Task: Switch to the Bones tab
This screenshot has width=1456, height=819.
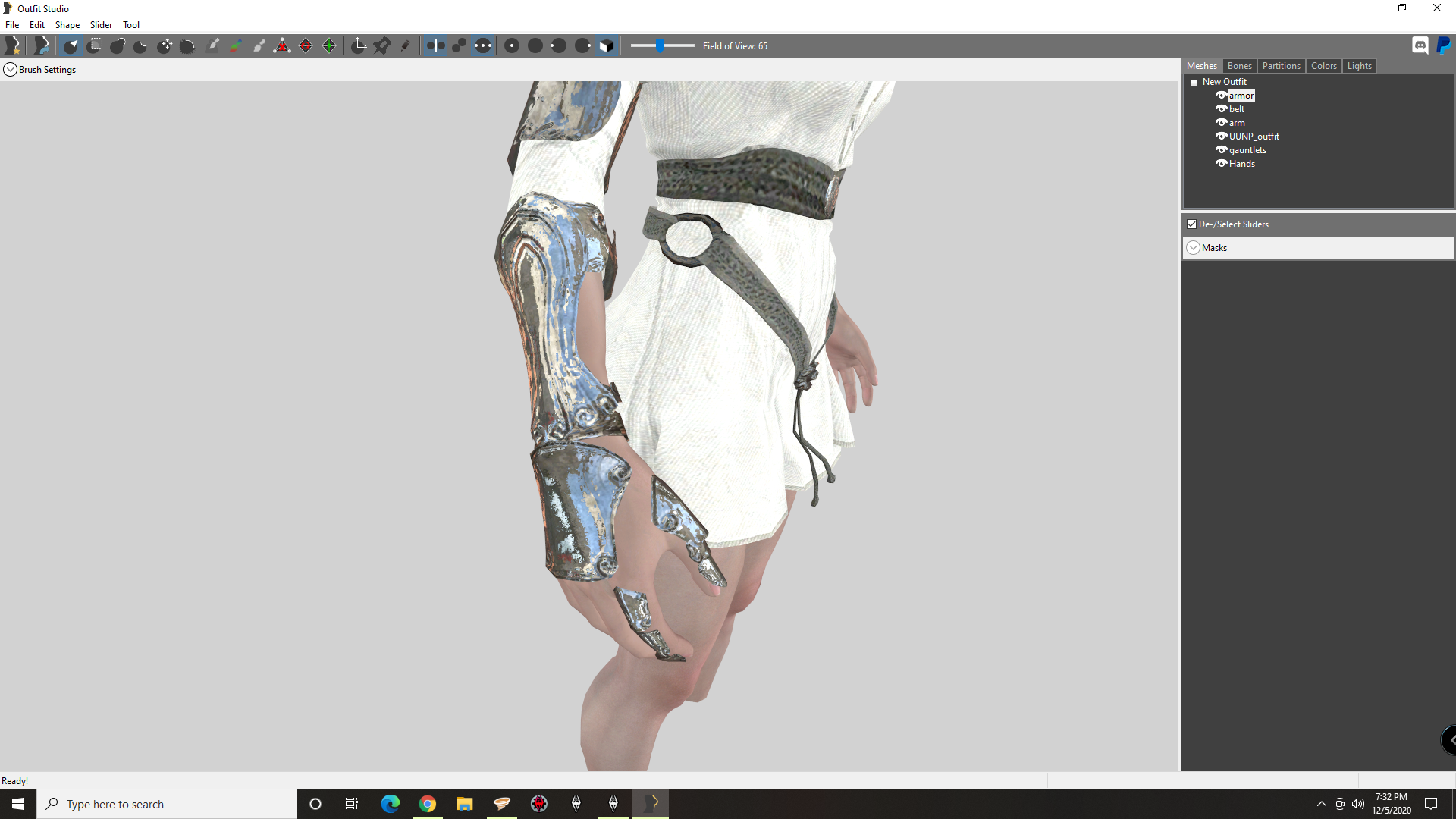Action: (x=1239, y=66)
